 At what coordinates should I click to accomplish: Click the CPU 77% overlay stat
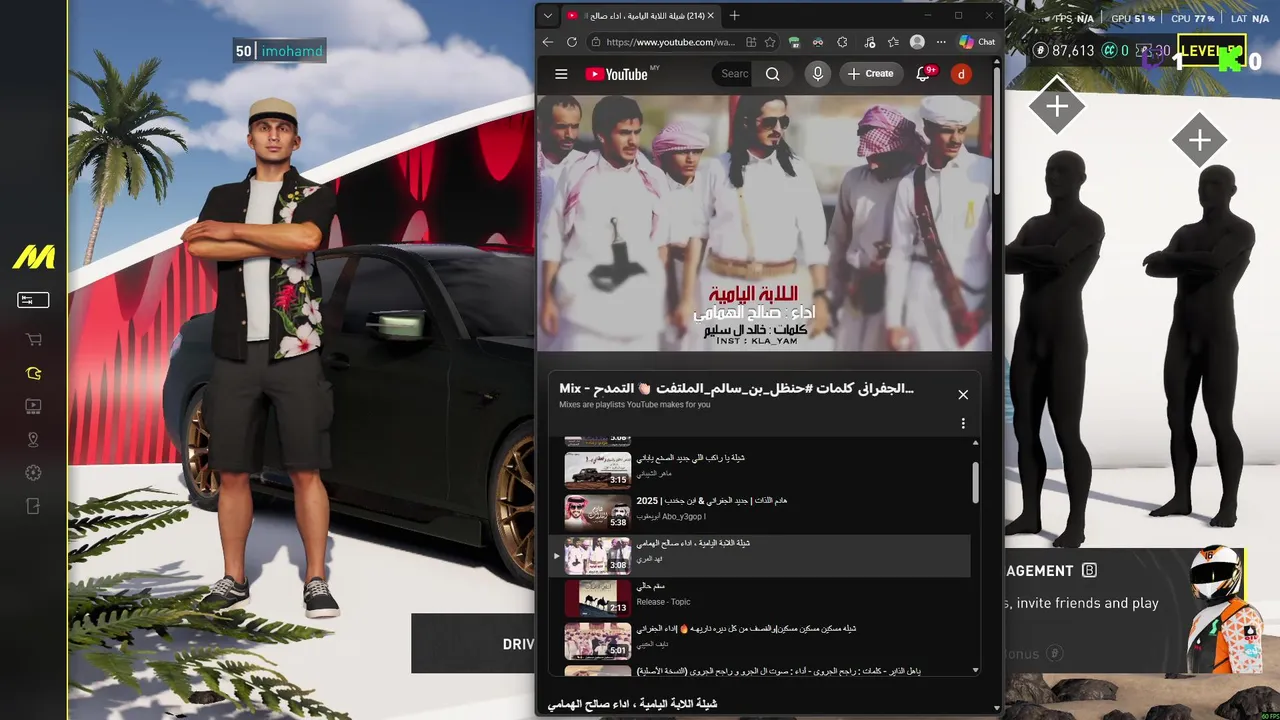point(1193,19)
